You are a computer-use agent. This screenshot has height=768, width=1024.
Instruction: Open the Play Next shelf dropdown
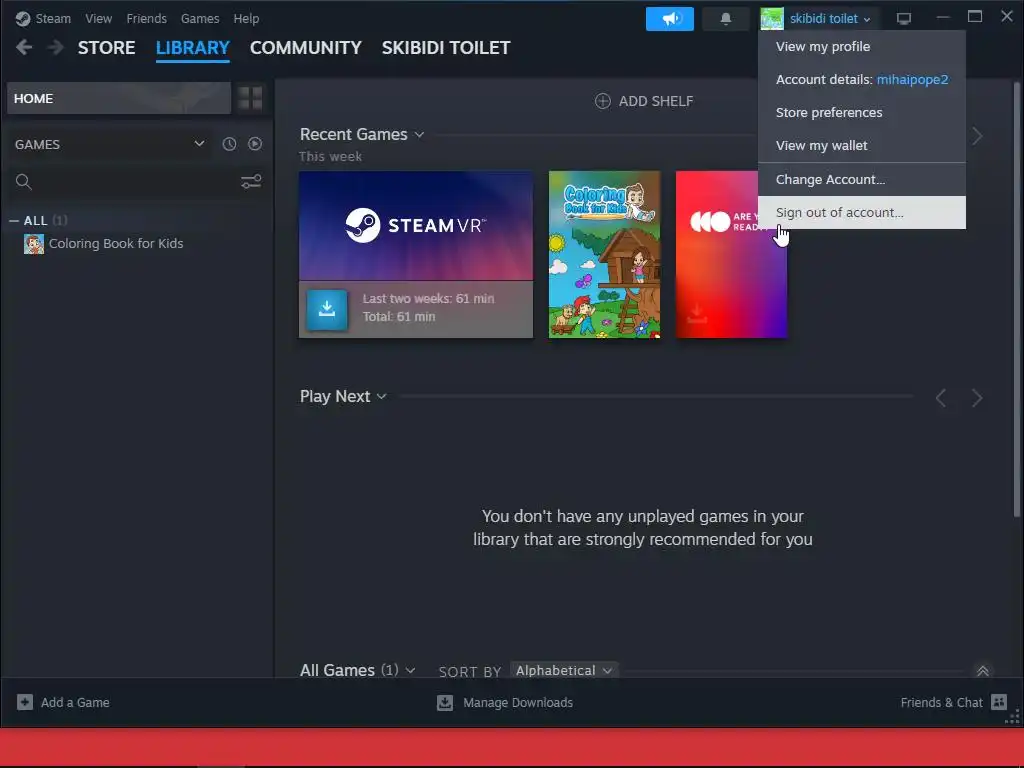tap(381, 396)
